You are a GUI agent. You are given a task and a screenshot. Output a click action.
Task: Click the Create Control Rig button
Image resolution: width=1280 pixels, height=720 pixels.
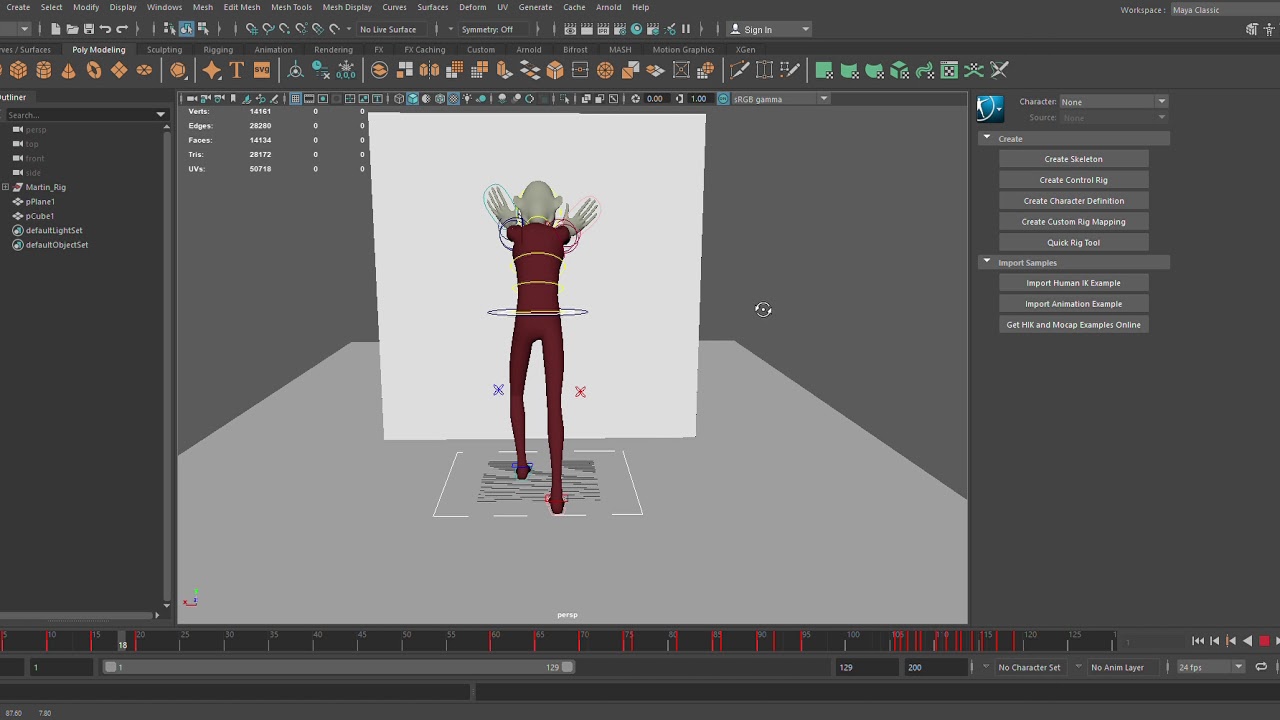click(x=1073, y=180)
